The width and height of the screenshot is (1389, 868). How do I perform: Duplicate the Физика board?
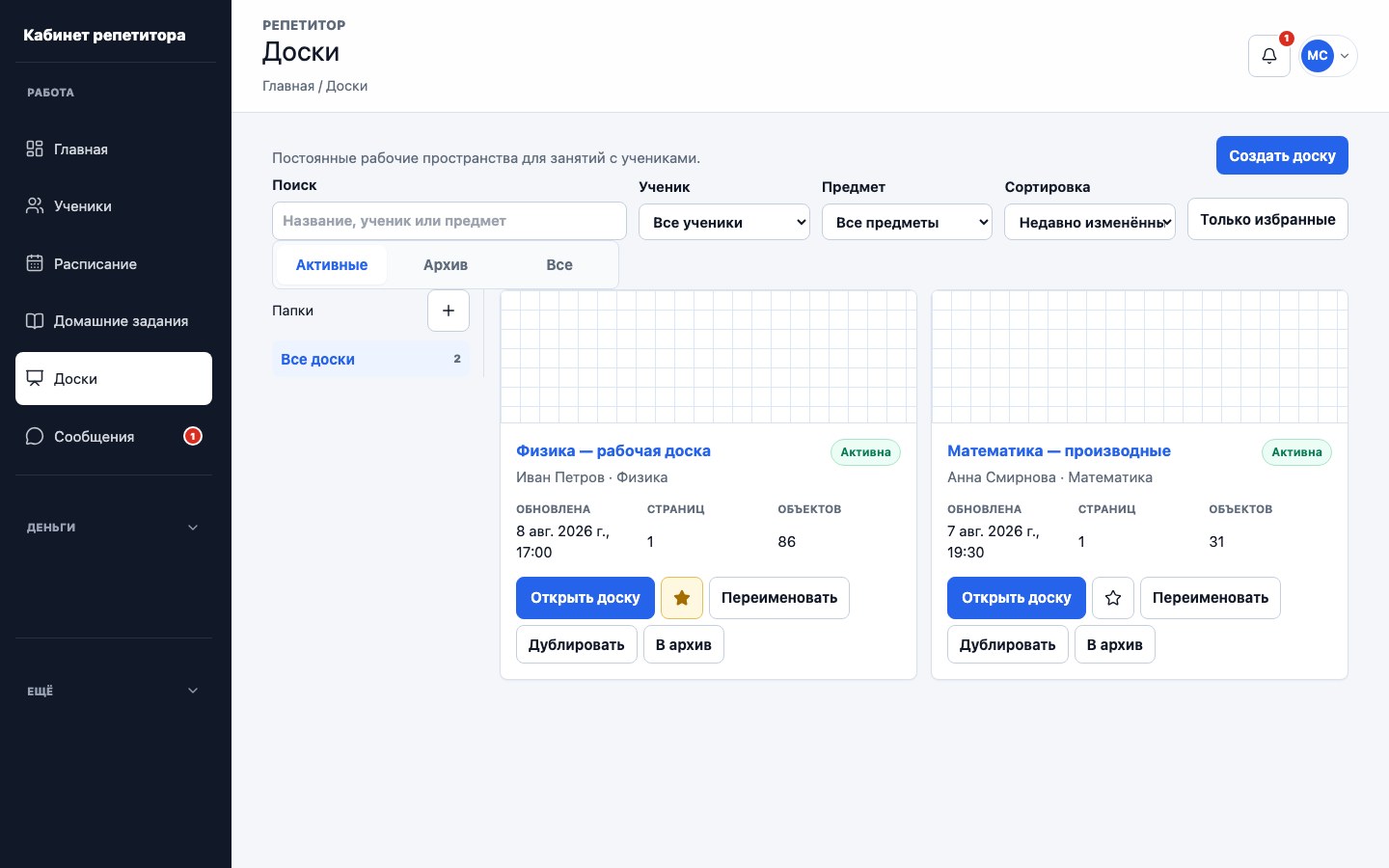[x=577, y=644]
